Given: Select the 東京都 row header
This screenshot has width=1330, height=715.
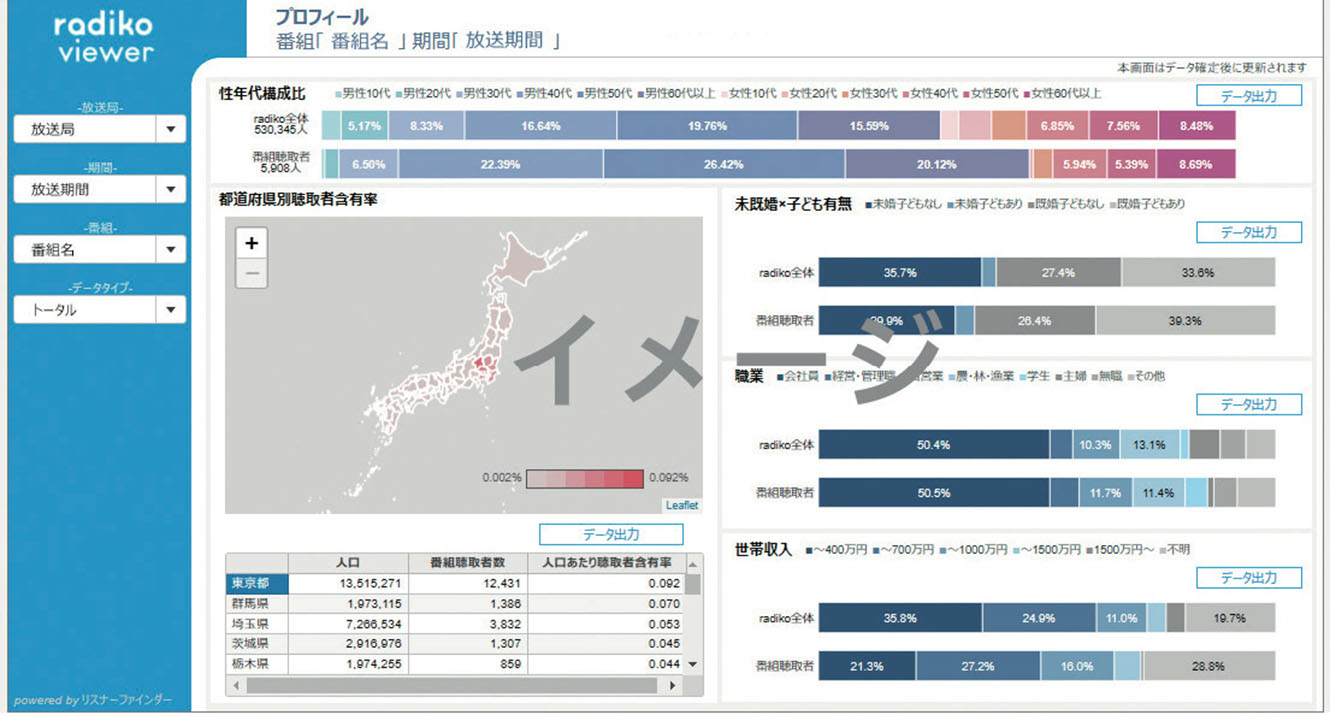Looking at the screenshot, I should pos(257,583).
